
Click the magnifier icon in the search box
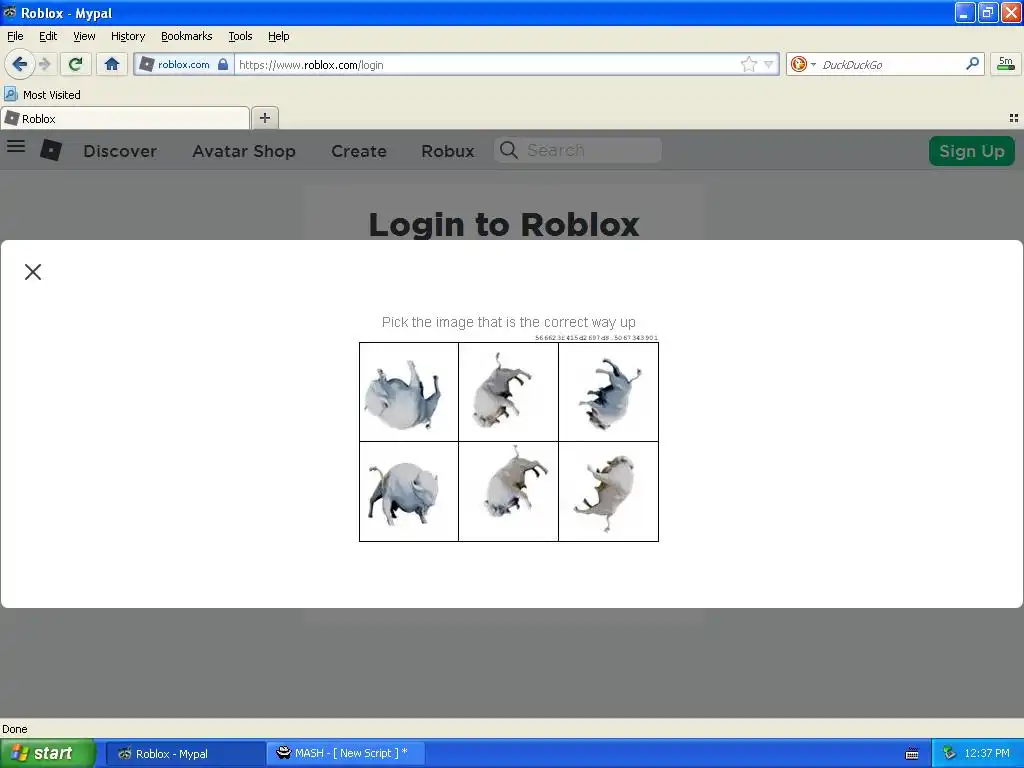(x=972, y=63)
